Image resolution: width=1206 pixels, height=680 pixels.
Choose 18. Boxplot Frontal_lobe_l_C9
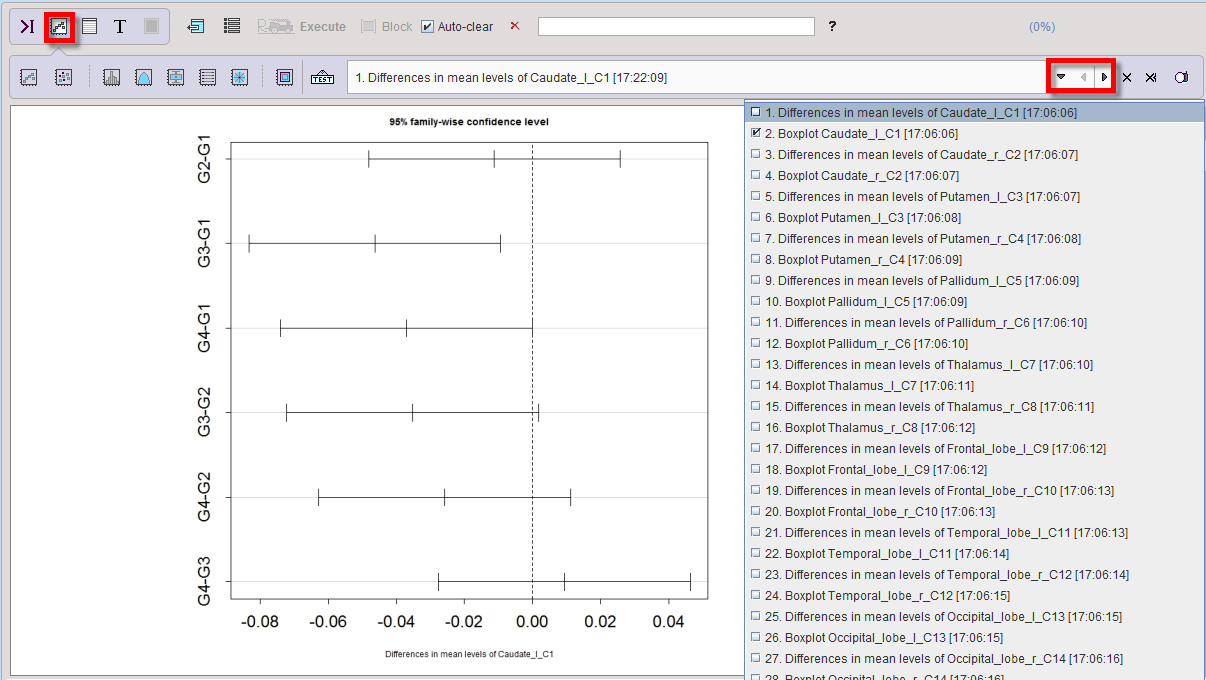coord(975,470)
